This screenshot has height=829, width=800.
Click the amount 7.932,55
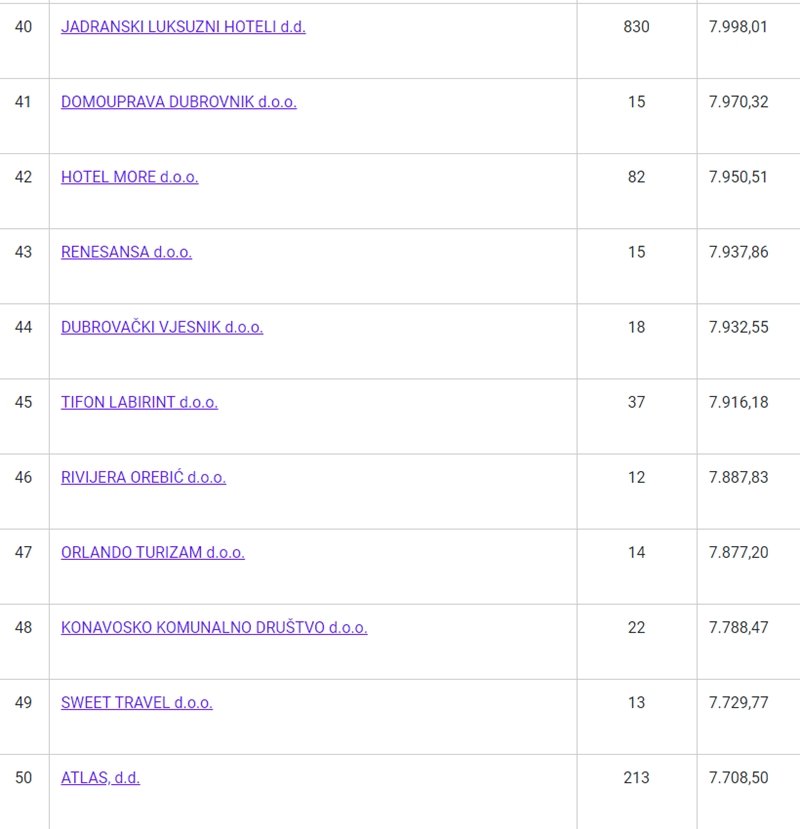coord(738,327)
